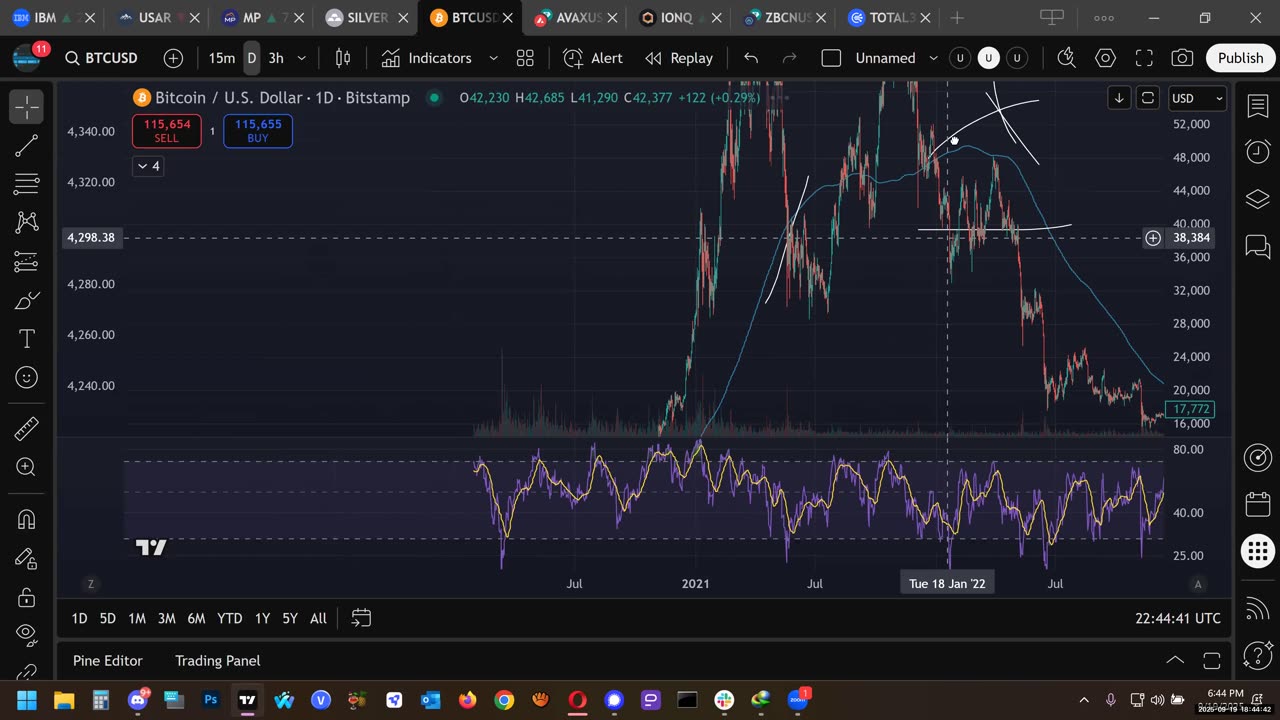1280x720 pixels.
Task: Open the Fibonacci retracement tools
Action: click(27, 184)
